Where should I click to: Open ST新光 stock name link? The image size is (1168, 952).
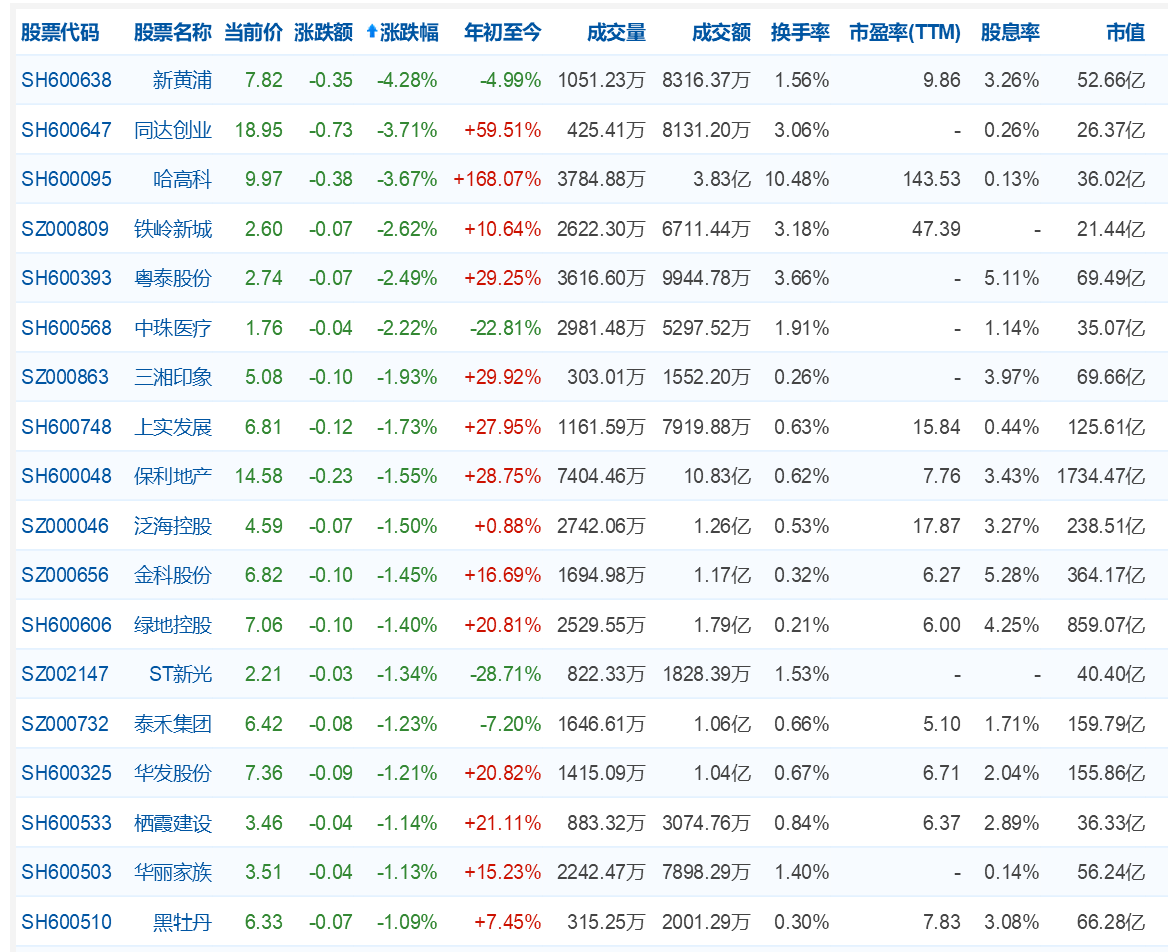tap(180, 674)
